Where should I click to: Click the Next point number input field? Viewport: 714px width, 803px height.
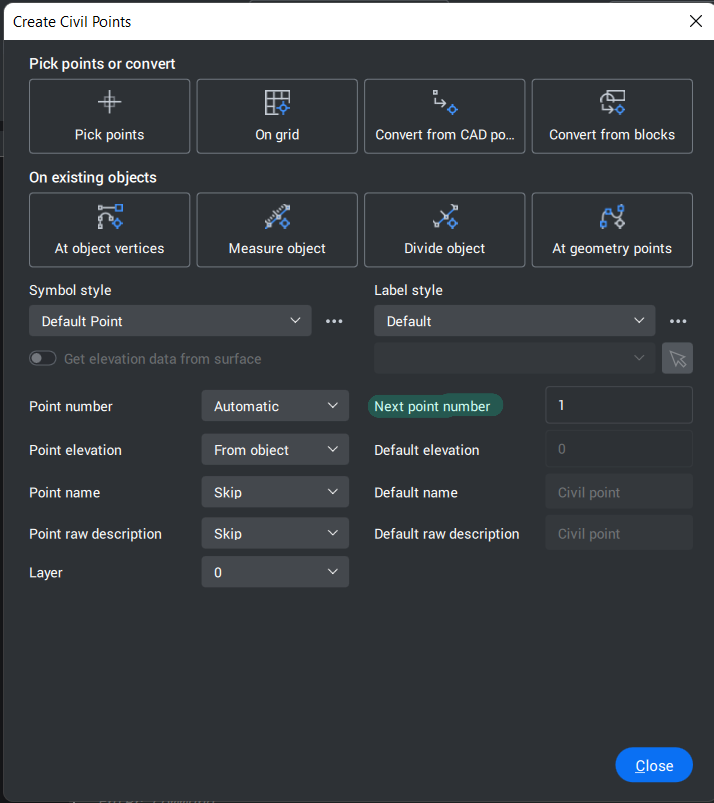coord(618,405)
